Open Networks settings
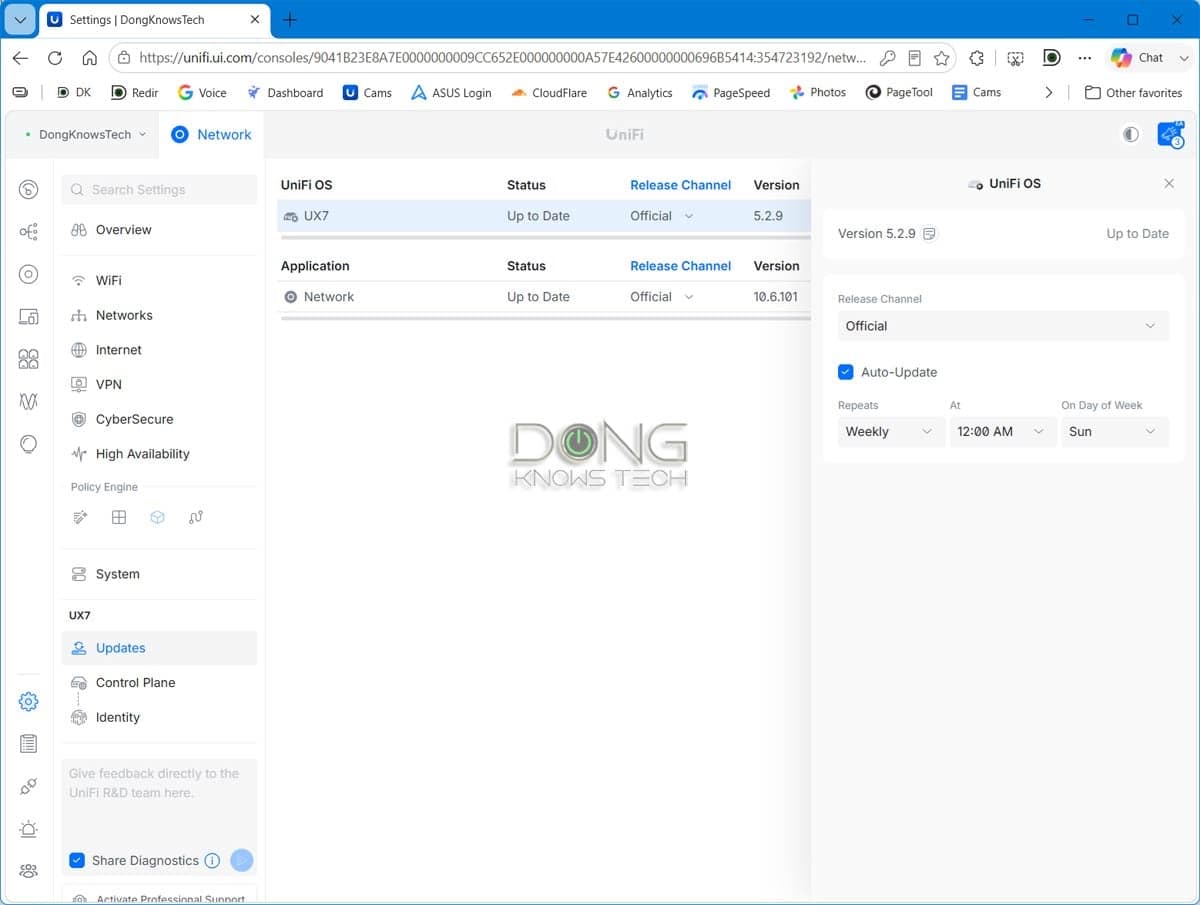1200x905 pixels. (x=159, y=315)
